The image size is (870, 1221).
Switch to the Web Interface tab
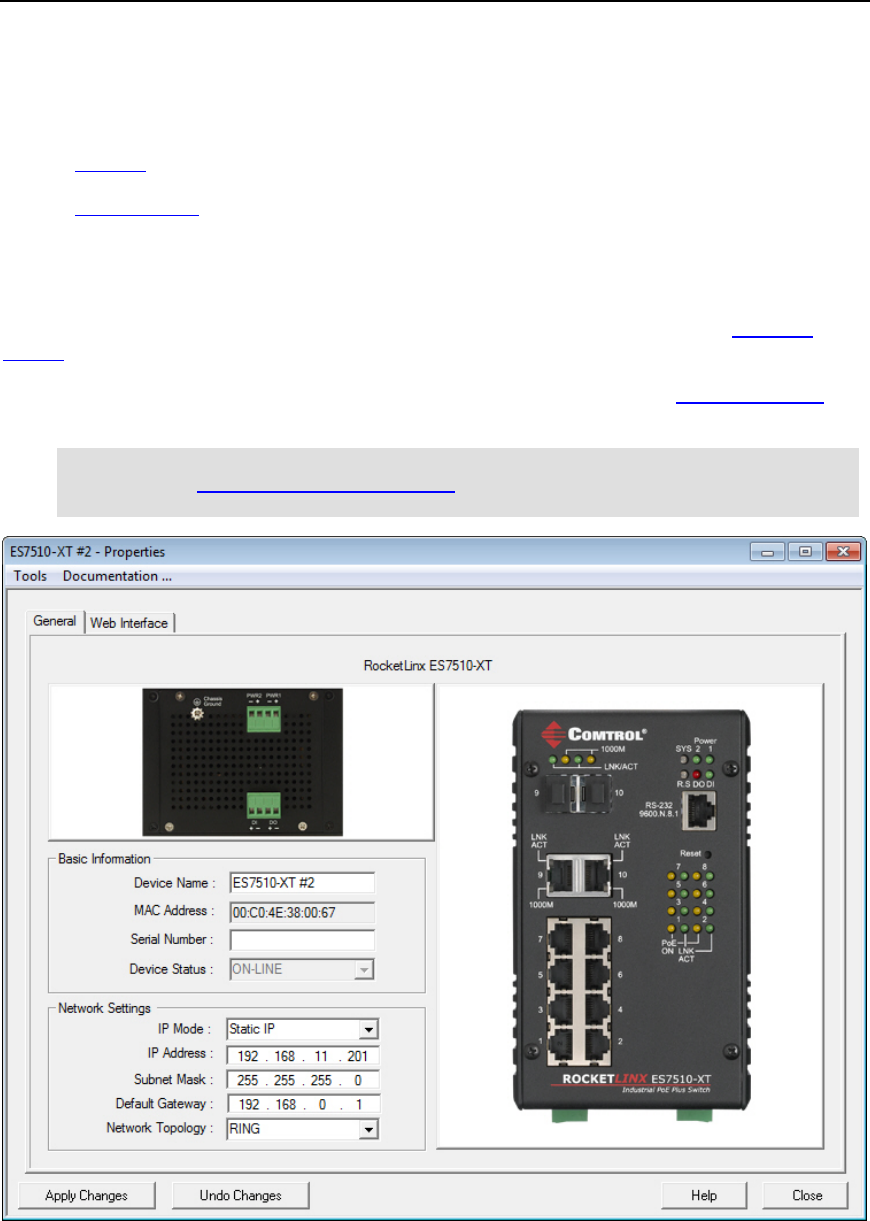(130, 622)
